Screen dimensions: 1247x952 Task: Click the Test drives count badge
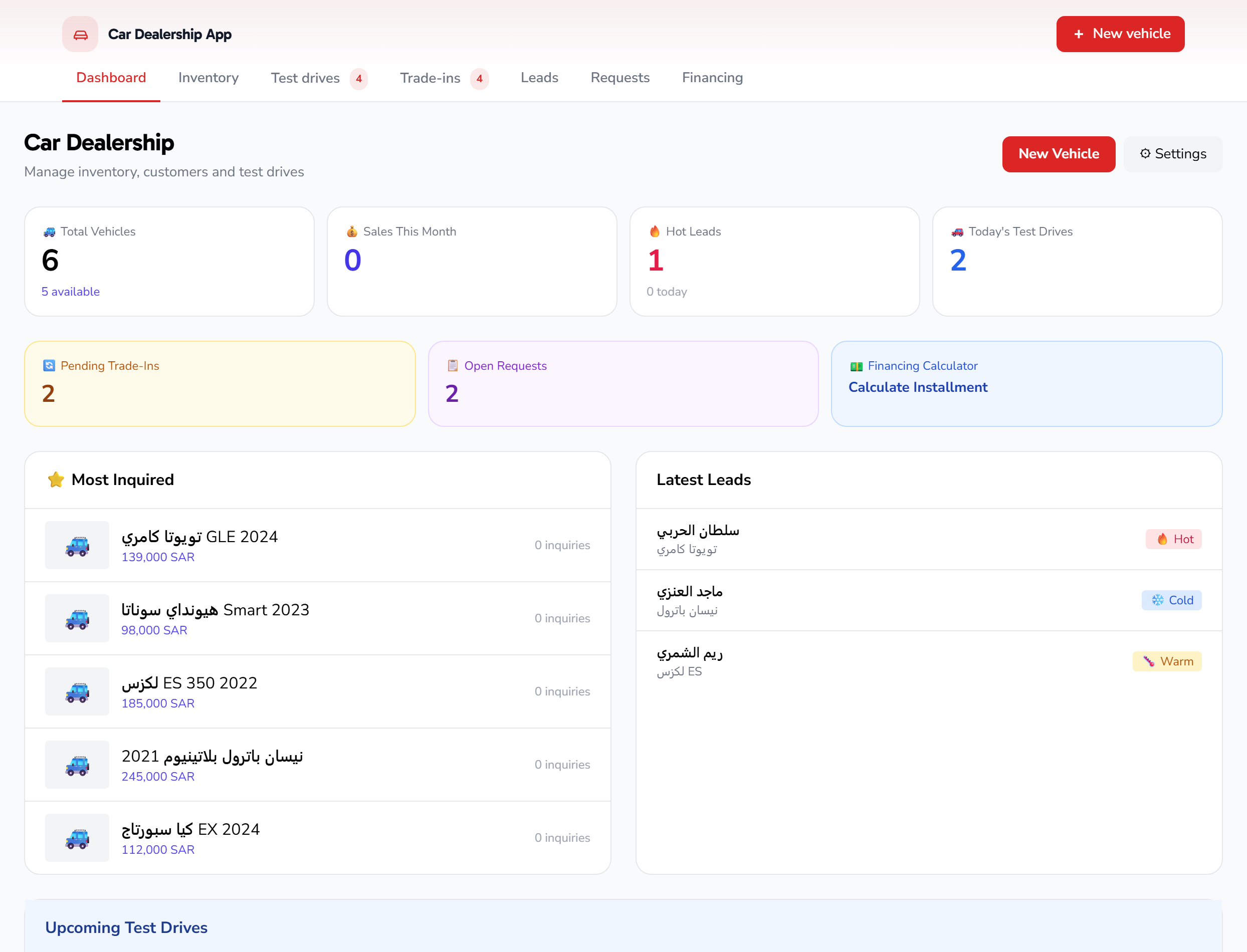tap(358, 79)
